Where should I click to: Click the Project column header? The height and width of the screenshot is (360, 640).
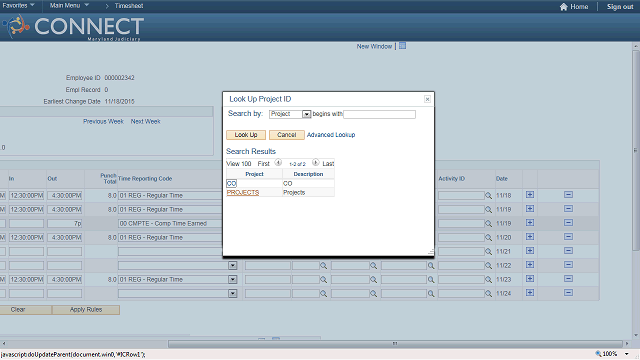254,174
